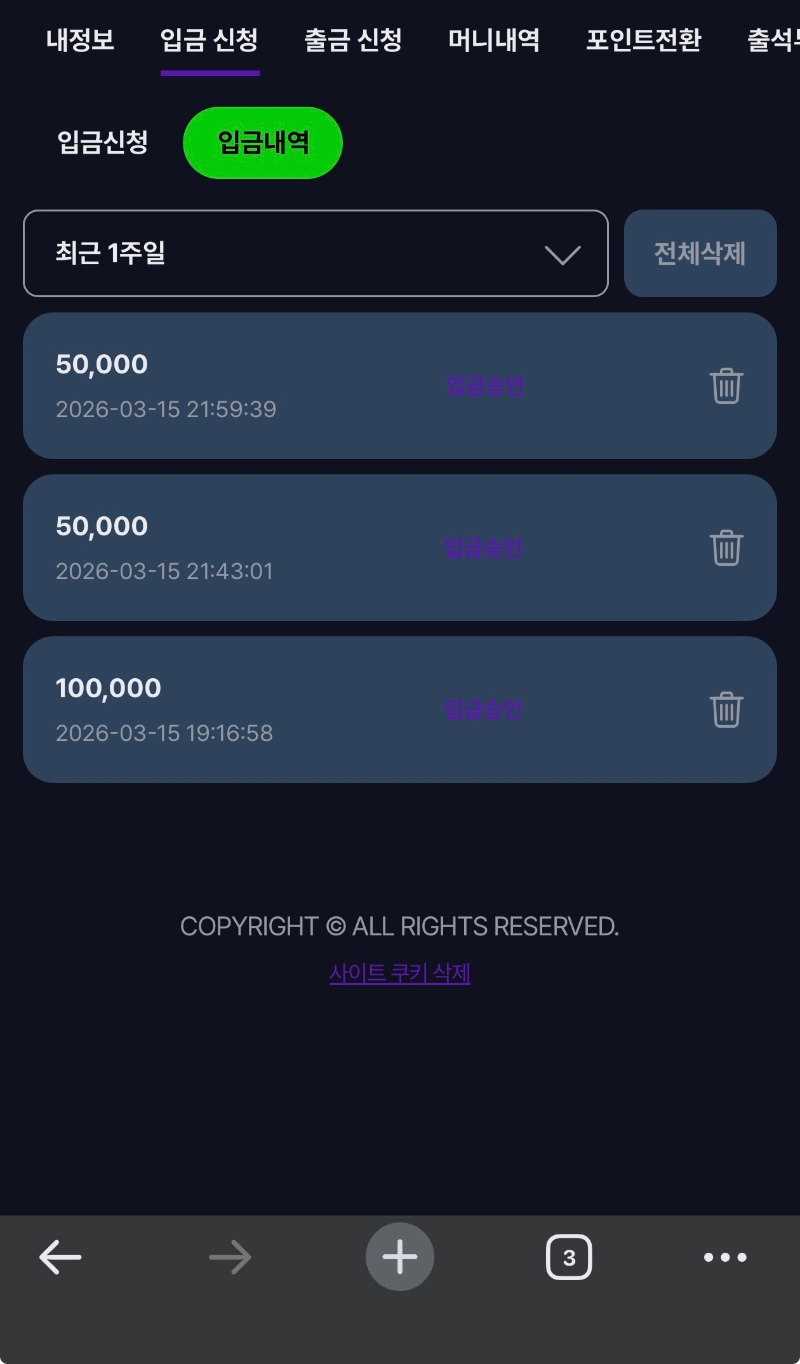
Task: Tap the 50,000 deposit card from 21:59:39
Action: point(250,386)
